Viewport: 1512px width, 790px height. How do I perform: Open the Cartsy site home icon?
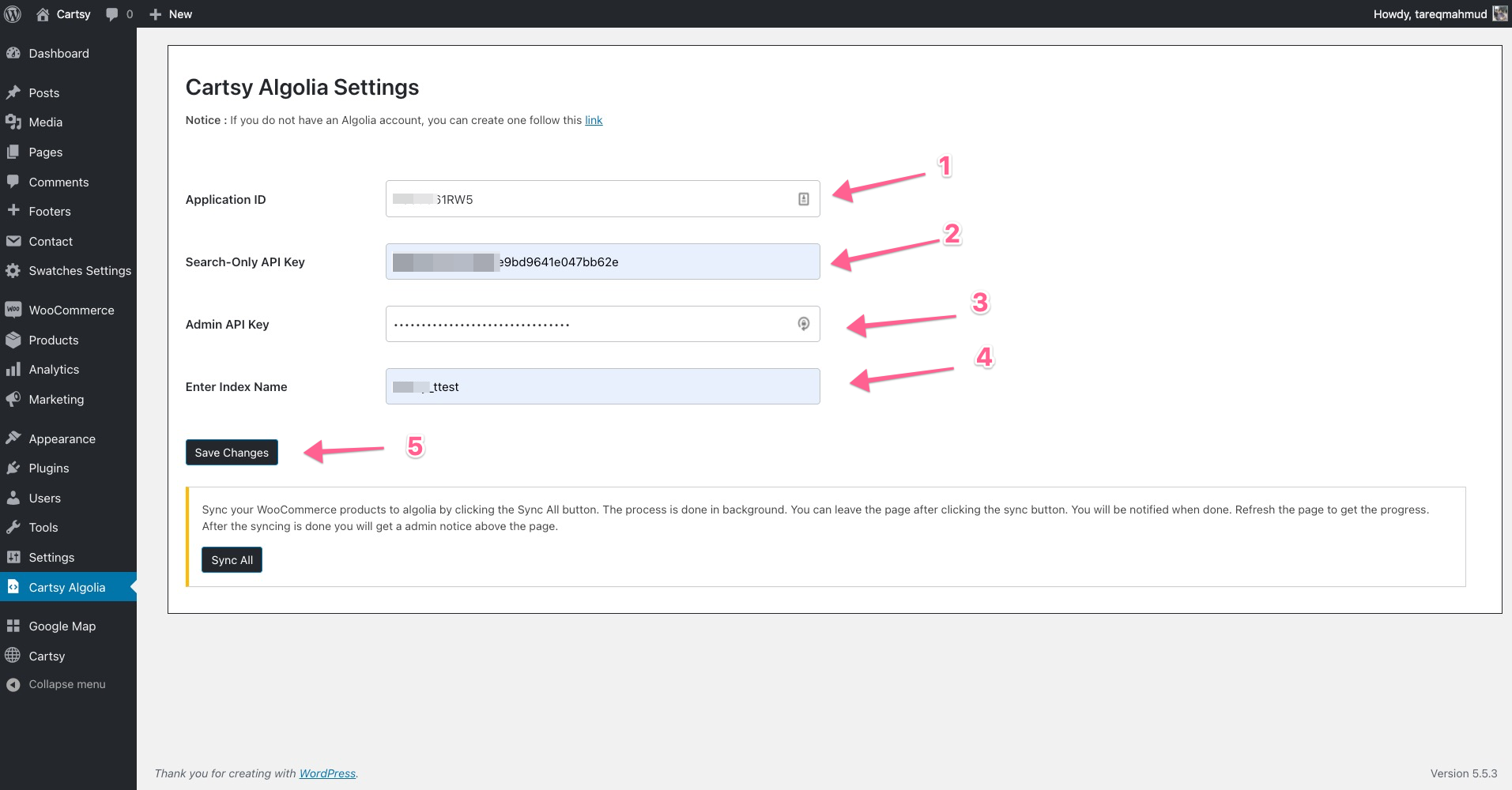click(x=43, y=14)
